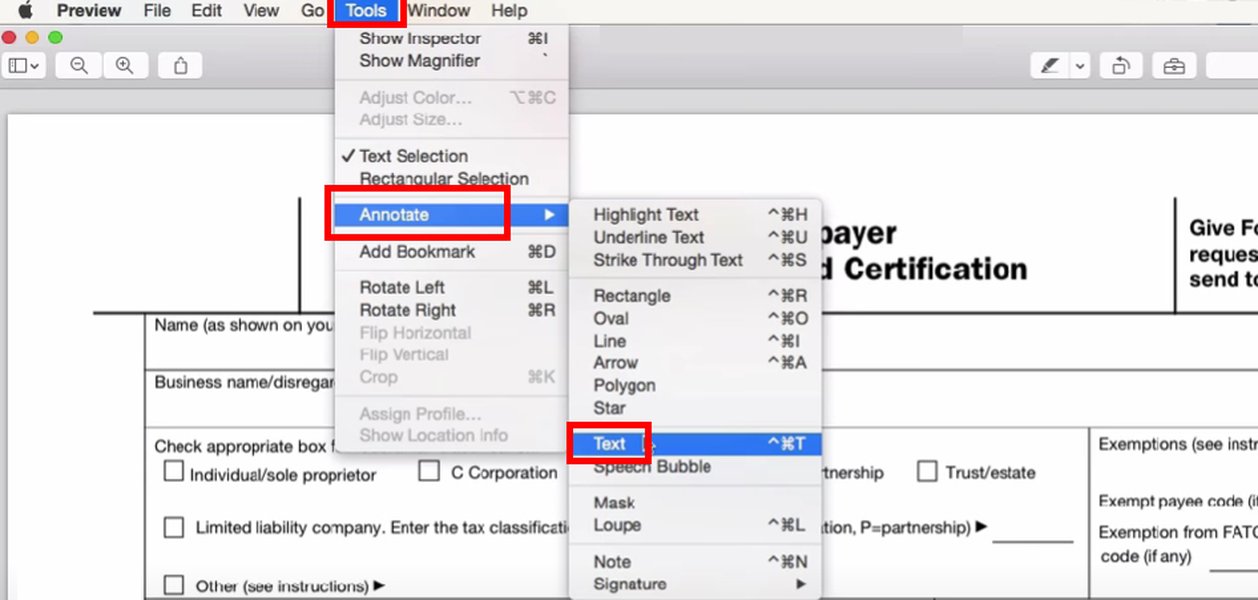Open the View menu
Screen dimensions: 1258x600
pos(261,11)
